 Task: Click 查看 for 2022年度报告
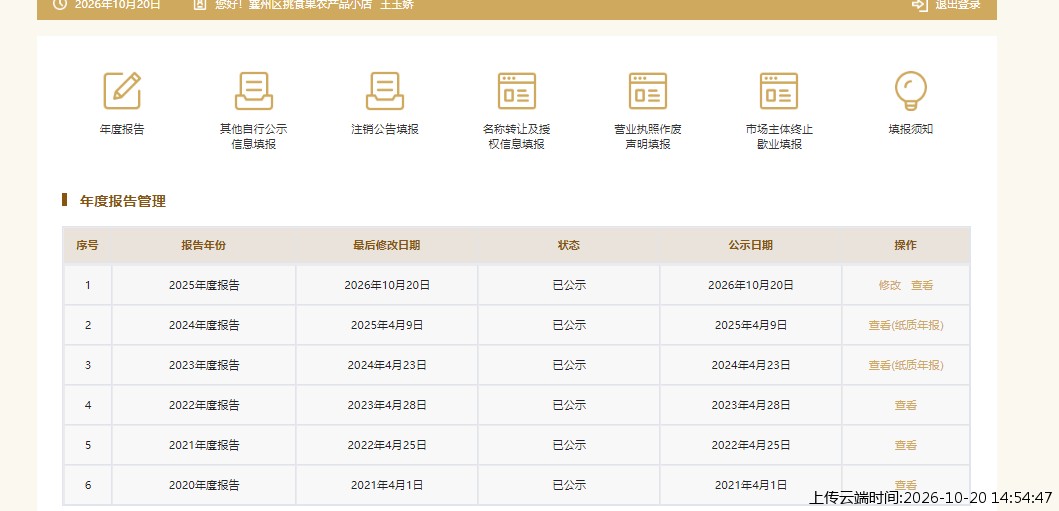[906, 405]
